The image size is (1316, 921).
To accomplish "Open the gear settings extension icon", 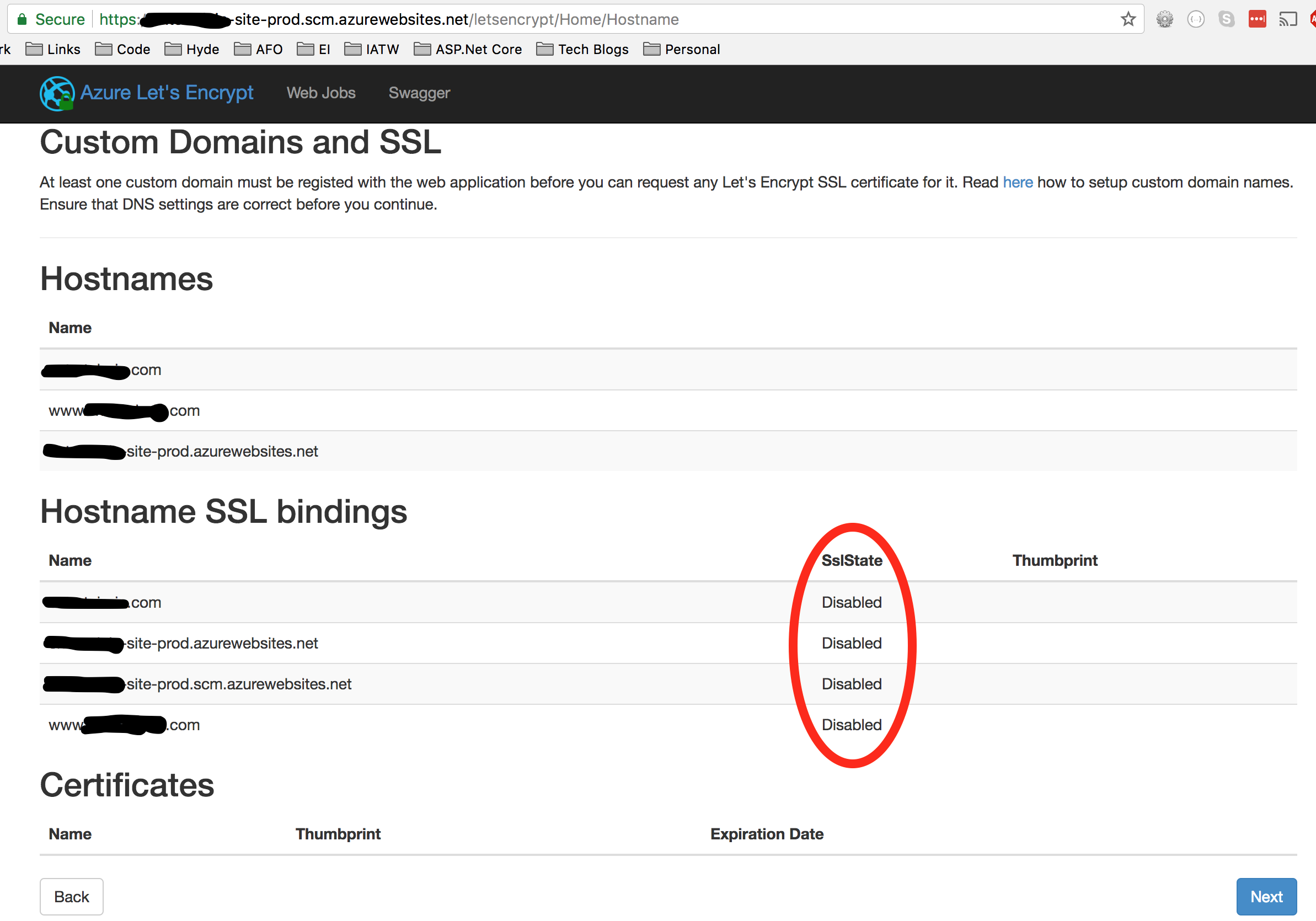I will pyautogui.click(x=1164, y=19).
